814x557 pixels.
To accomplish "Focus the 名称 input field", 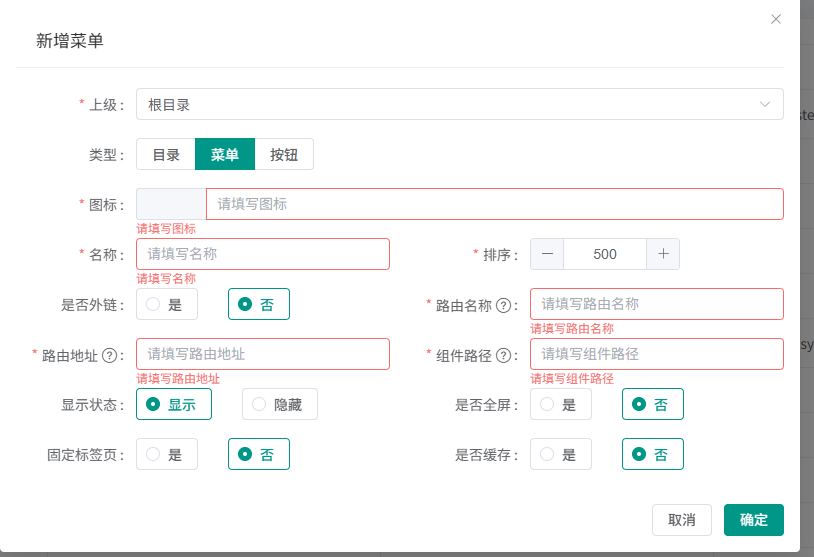I will click(263, 254).
